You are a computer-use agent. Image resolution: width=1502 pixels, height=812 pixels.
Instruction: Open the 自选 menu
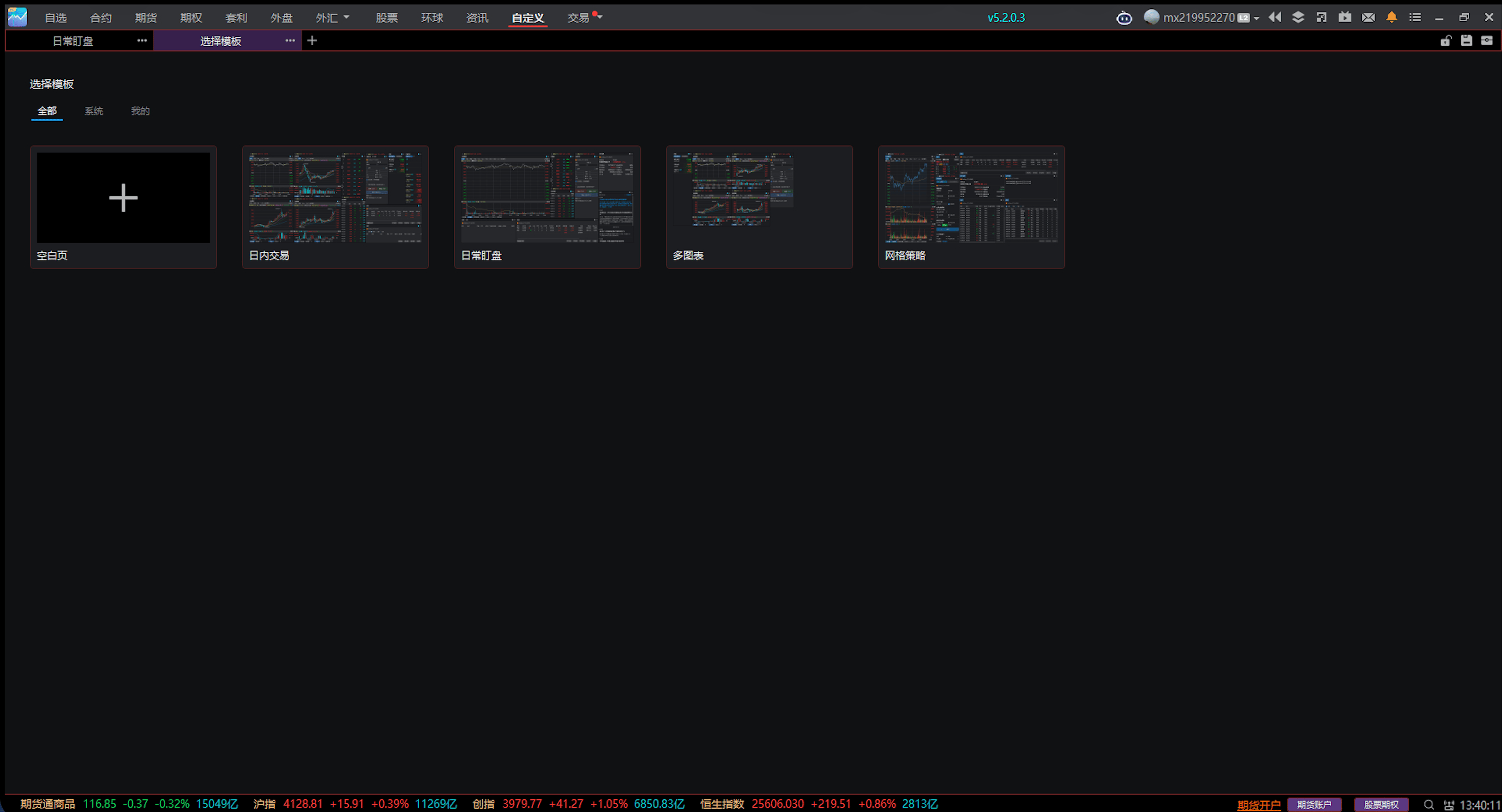pyautogui.click(x=56, y=18)
